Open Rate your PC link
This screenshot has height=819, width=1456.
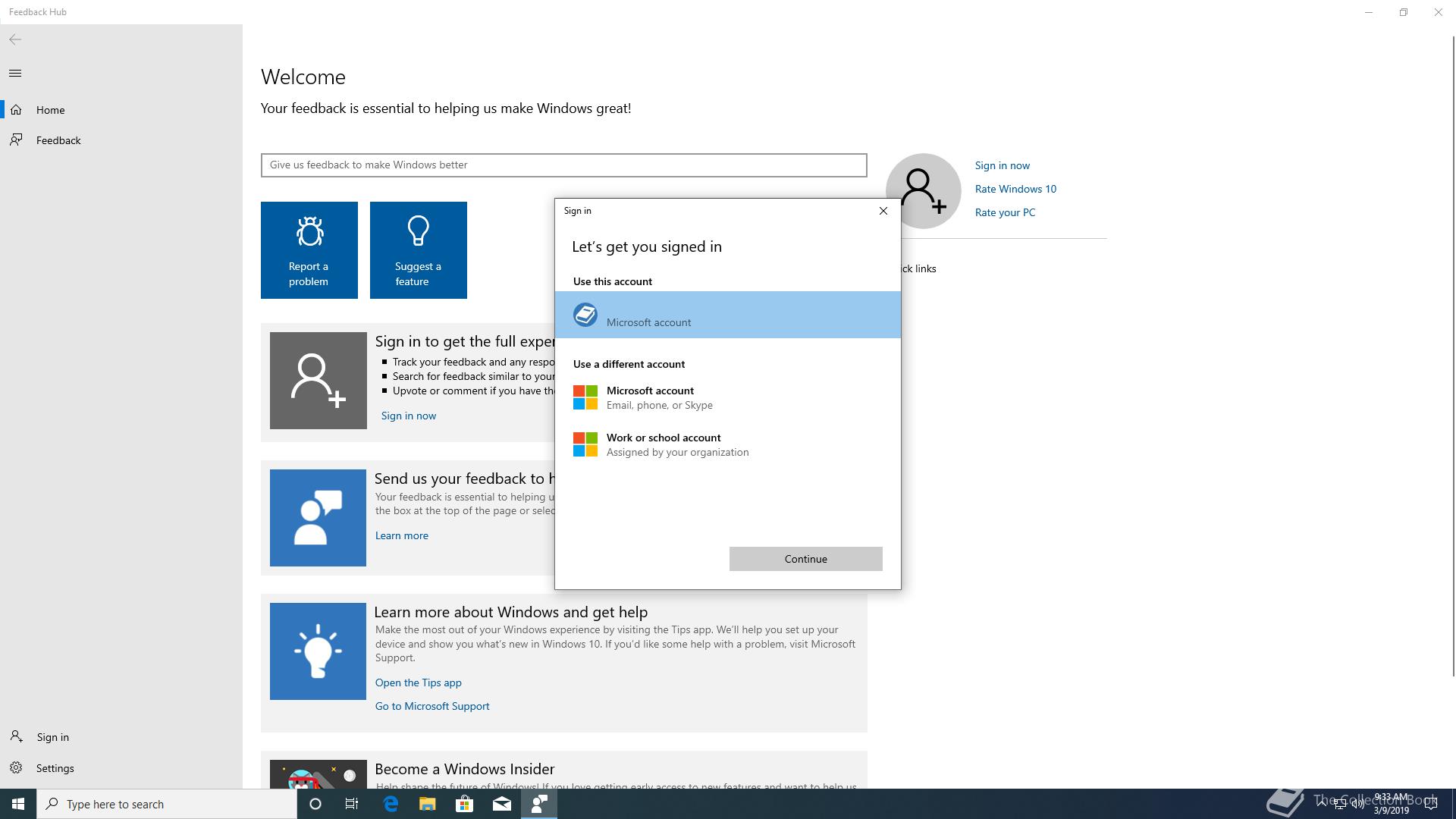[x=1005, y=212]
